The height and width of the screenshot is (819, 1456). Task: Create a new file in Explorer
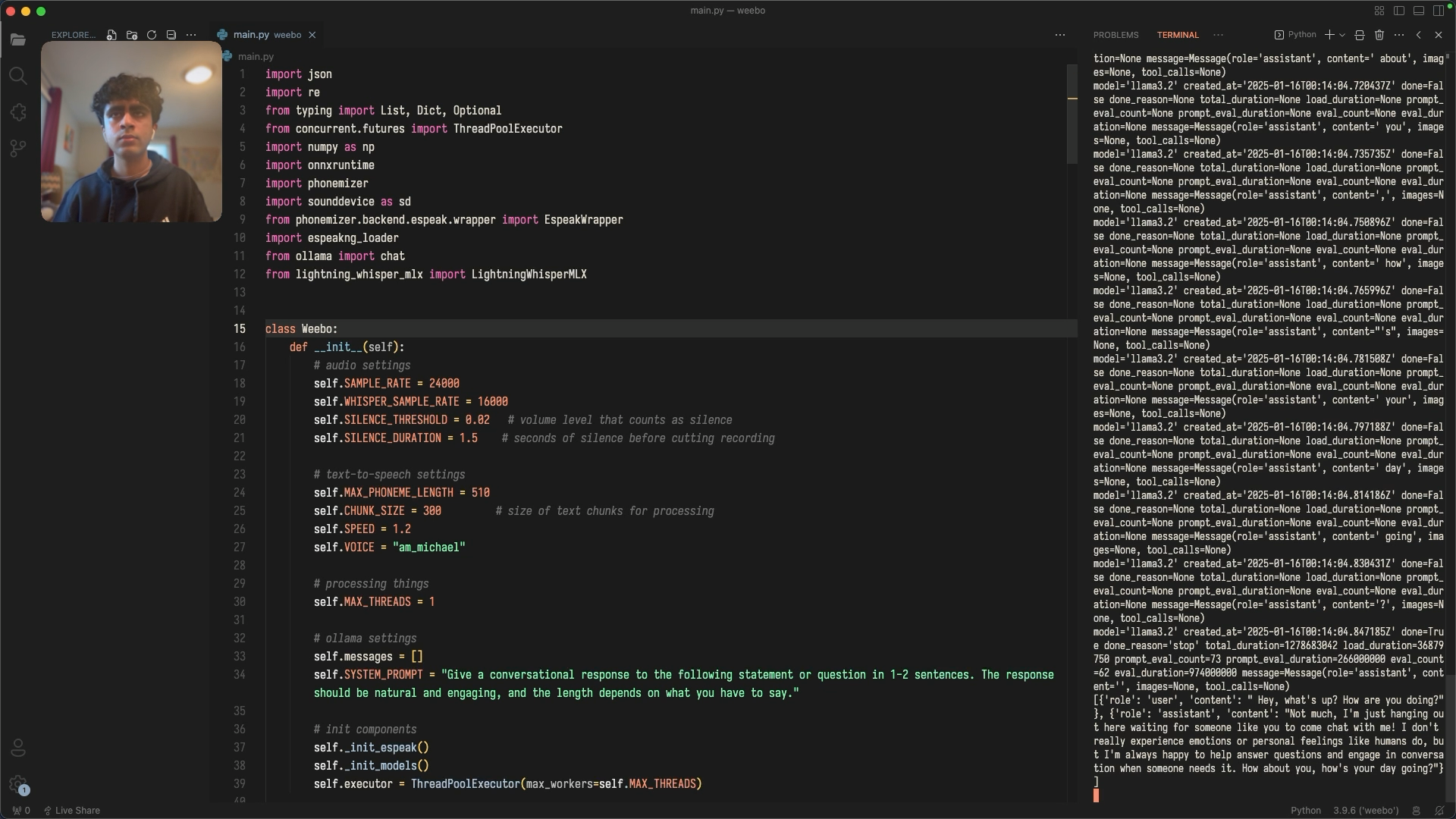click(x=111, y=35)
